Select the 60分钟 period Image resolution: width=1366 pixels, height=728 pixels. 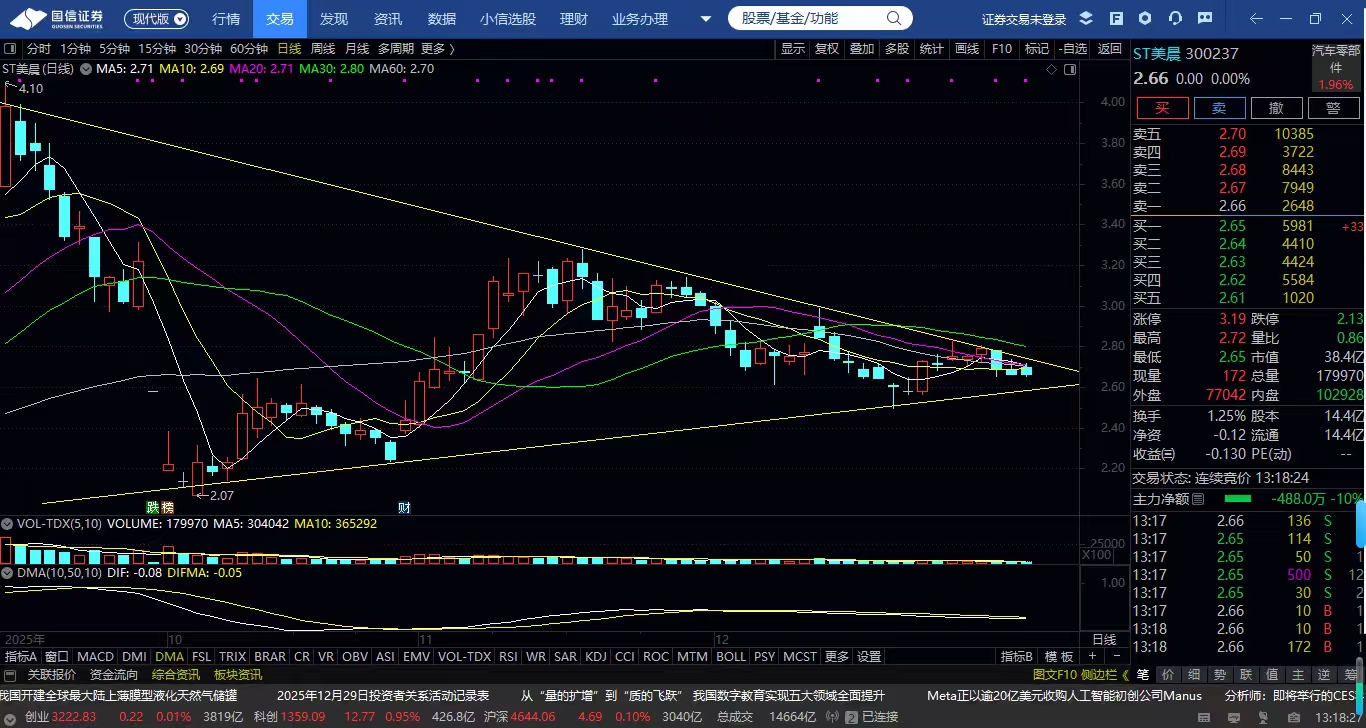(x=249, y=49)
